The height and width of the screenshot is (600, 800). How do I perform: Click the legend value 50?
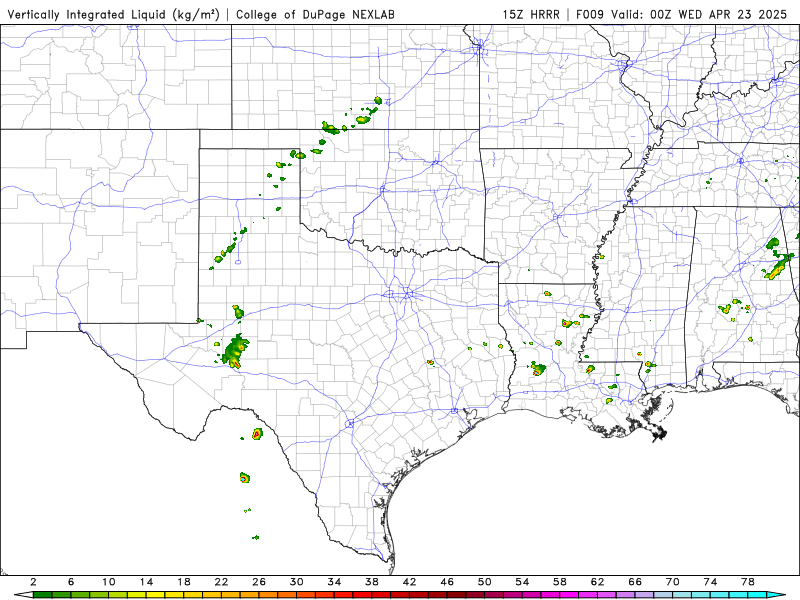[x=485, y=582]
